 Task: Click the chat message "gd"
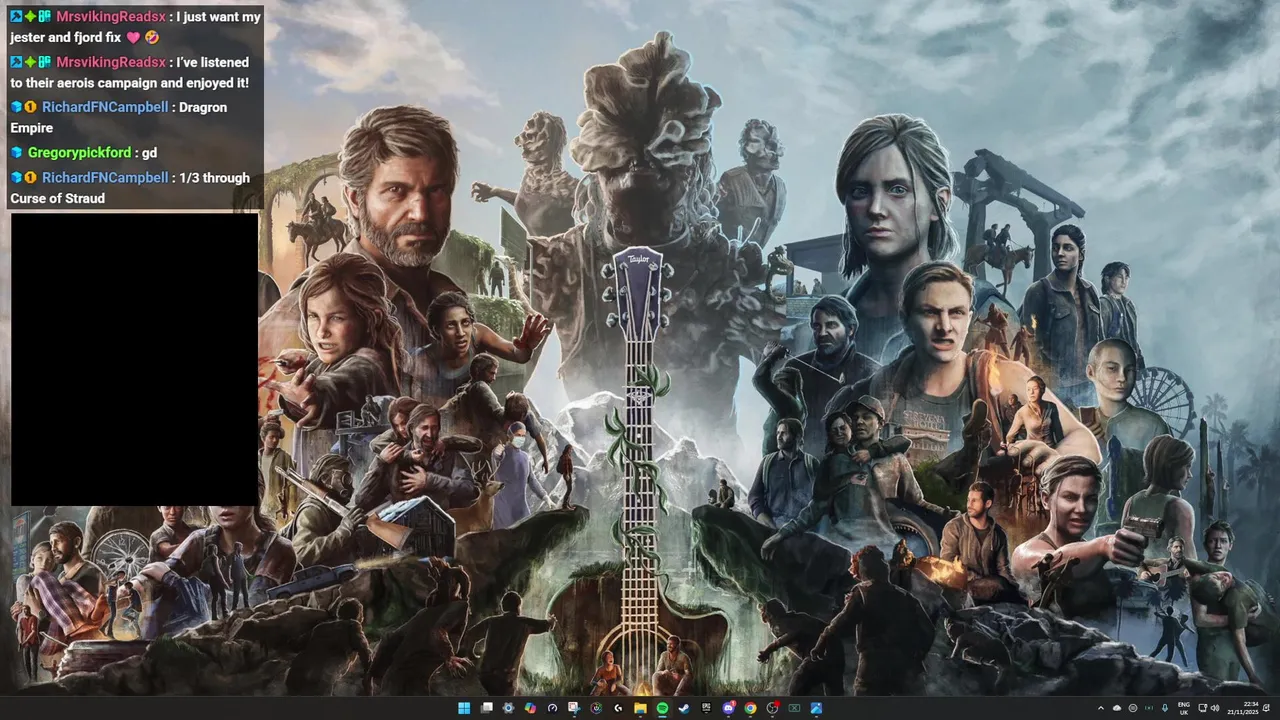[x=150, y=152]
